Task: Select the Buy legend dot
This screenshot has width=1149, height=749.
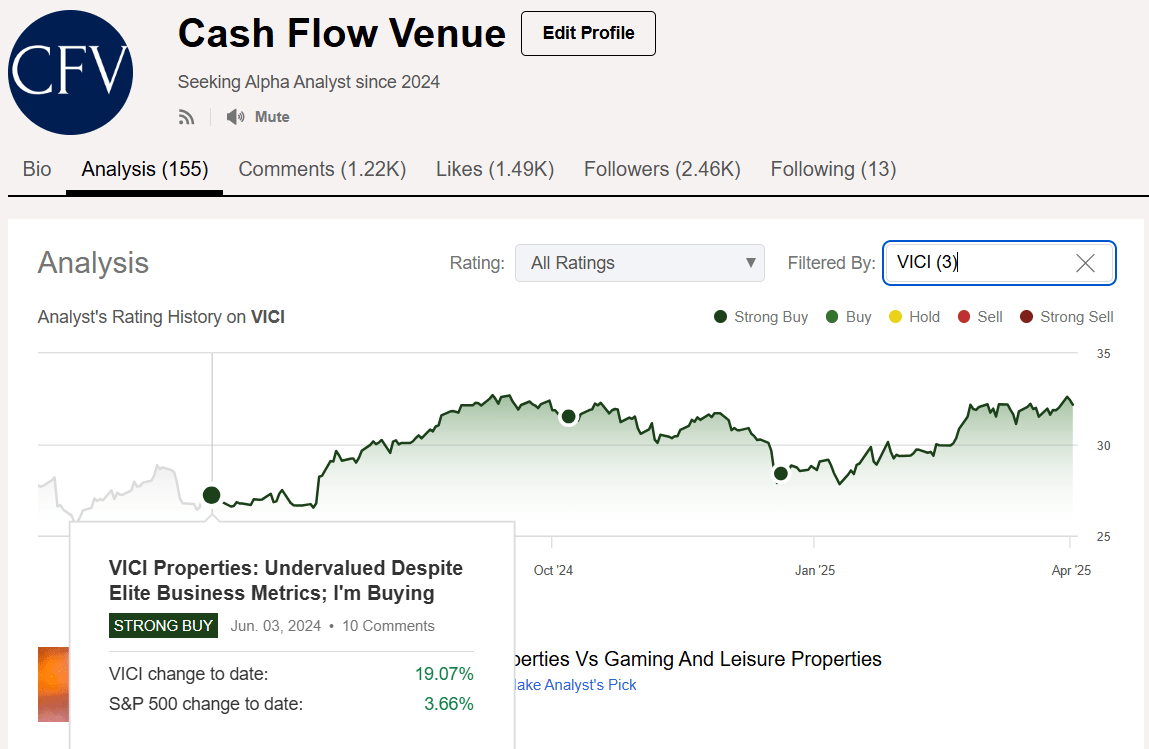Action: [x=831, y=316]
